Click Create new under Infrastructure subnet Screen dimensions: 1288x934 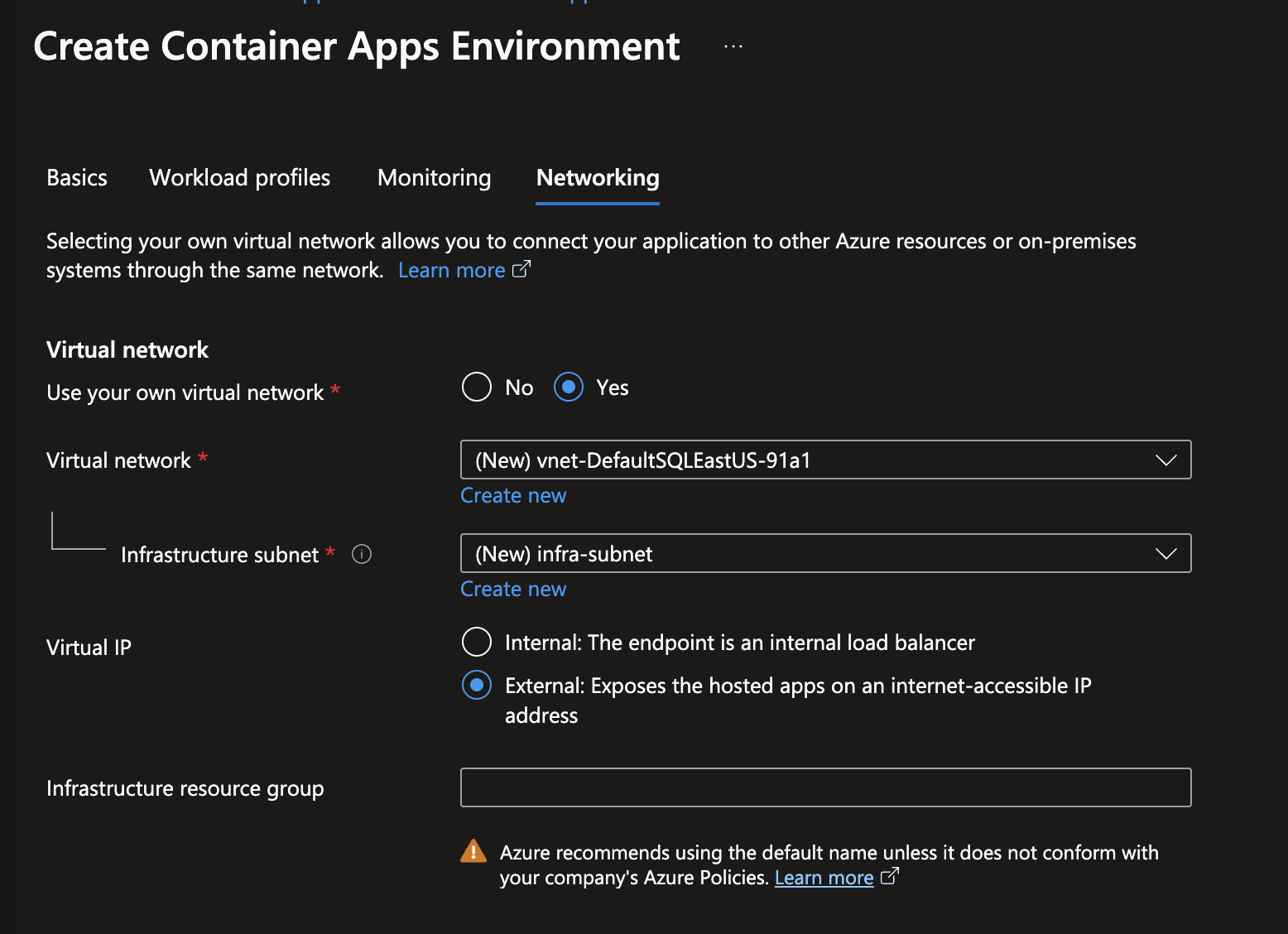click(513, 588)
